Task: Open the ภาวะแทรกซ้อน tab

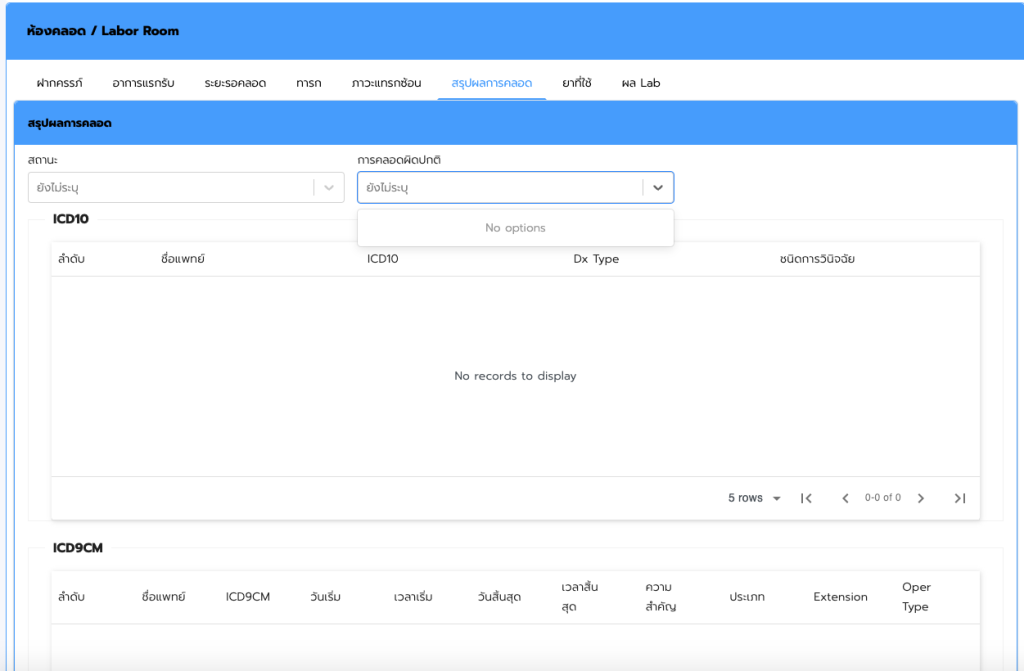Action: (x=386, y=83)
